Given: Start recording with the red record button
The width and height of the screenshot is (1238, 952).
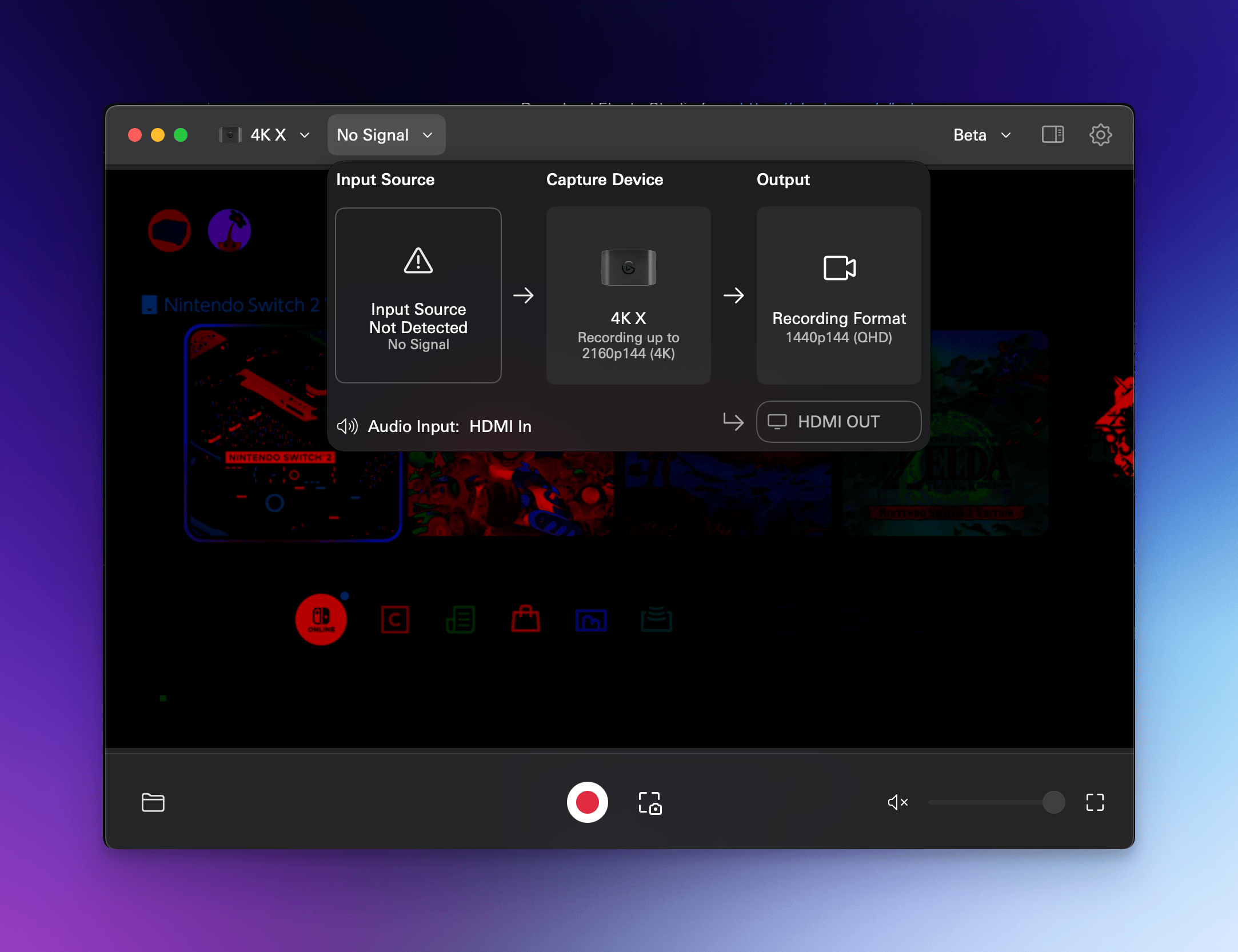Looking at the screenshot, I should click(587, 802).
